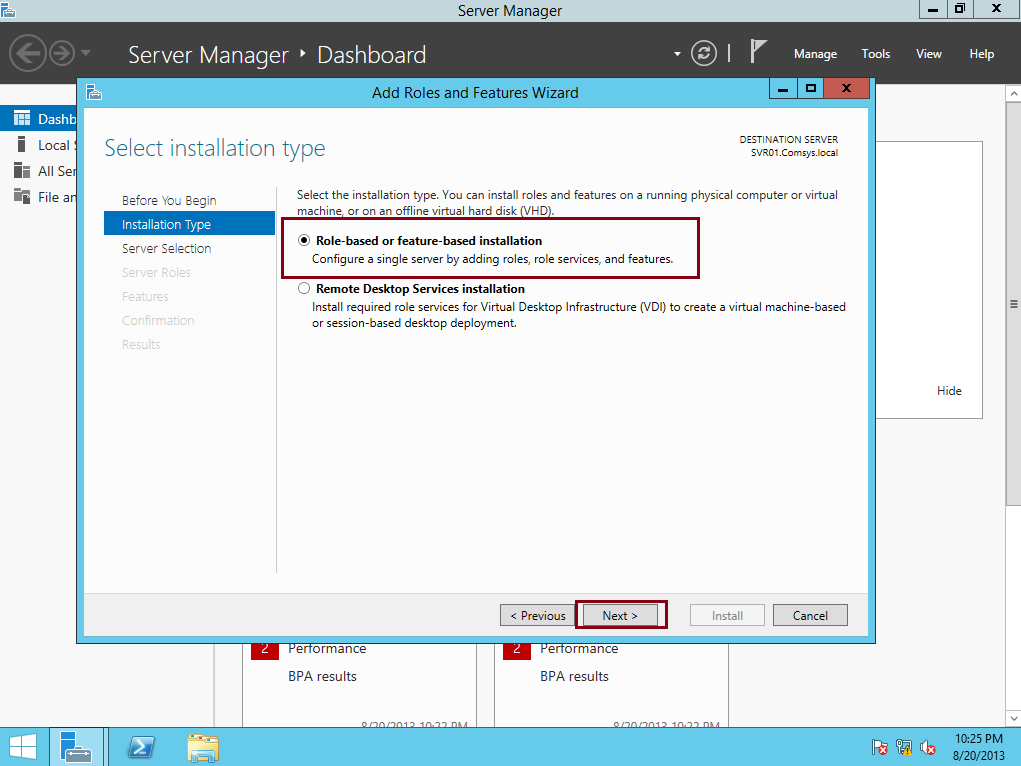Click the Server Manager taskbar icon
The width and height of the screenshot is (1021, 766).
tap(75, 747)
